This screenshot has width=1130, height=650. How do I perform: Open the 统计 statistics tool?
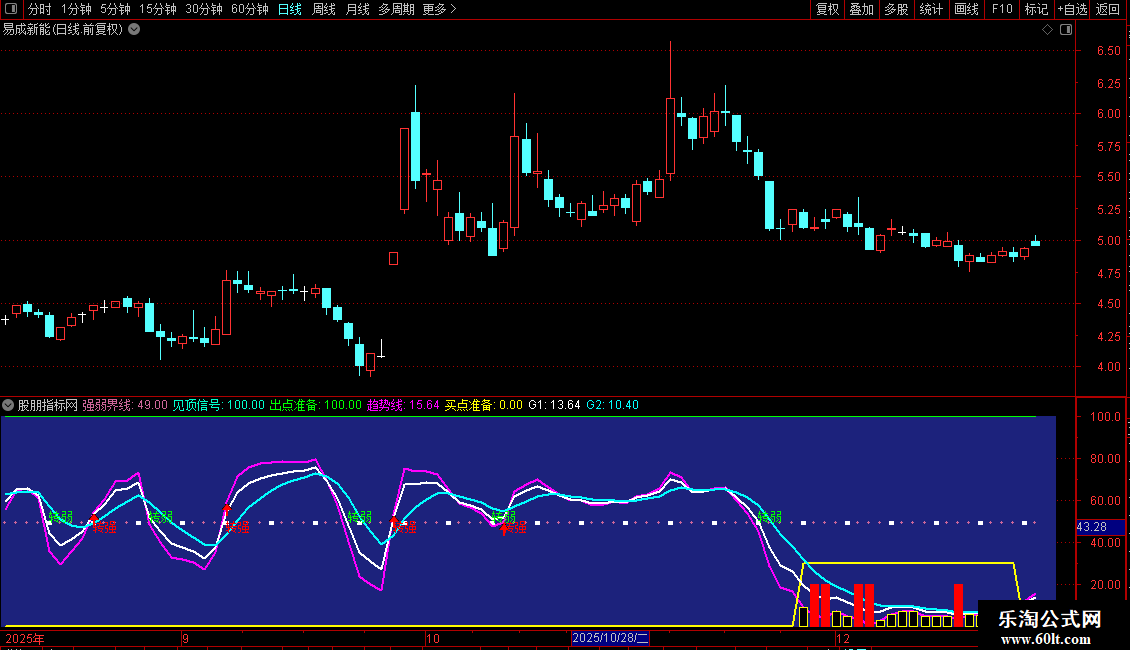click(x=931, y=9)
